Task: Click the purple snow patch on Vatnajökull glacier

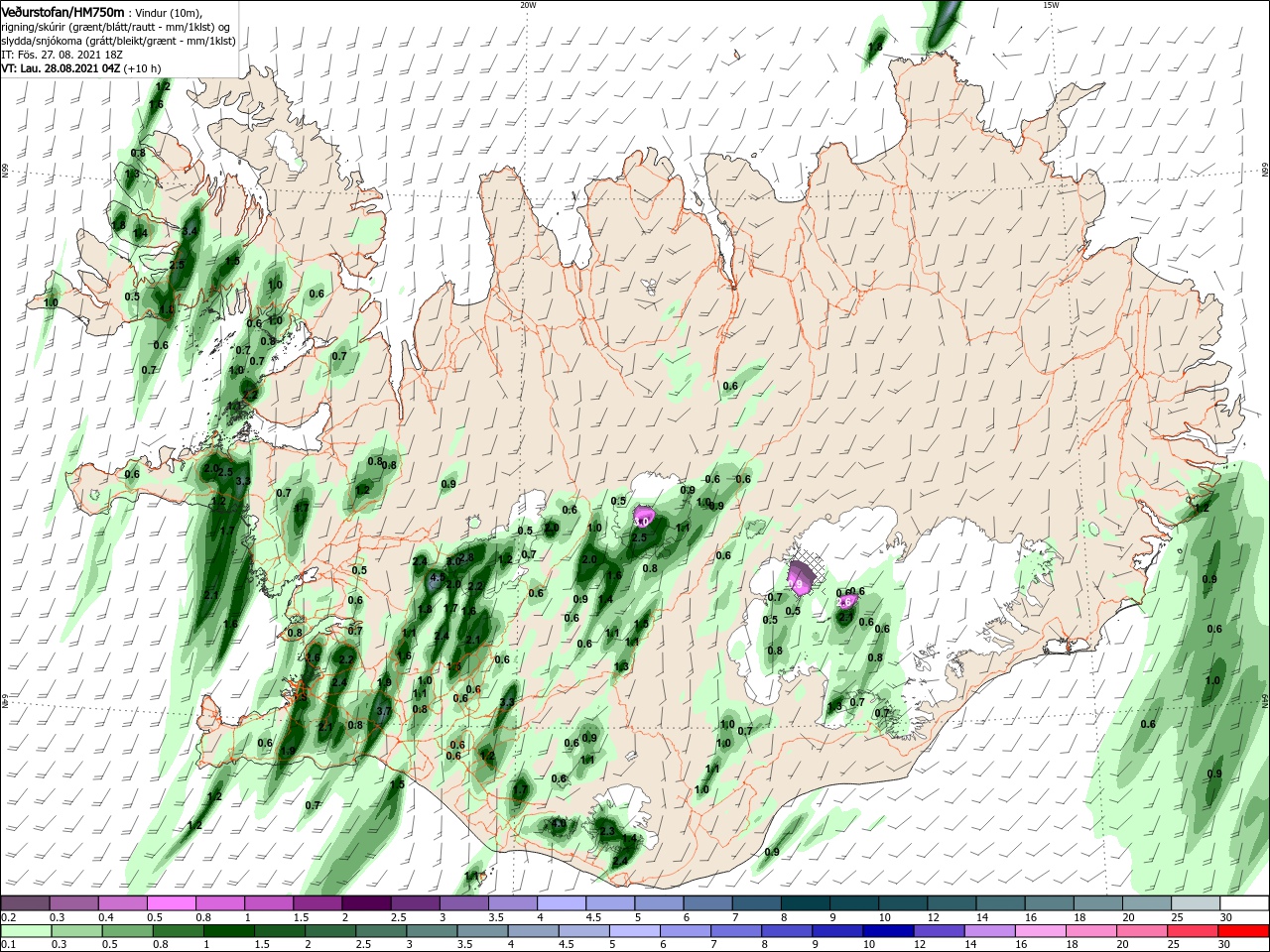Action: click(800, 576)
